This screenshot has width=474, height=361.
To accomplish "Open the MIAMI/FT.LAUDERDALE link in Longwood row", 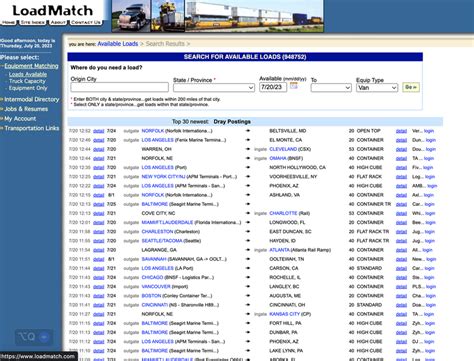I will 167,222.
